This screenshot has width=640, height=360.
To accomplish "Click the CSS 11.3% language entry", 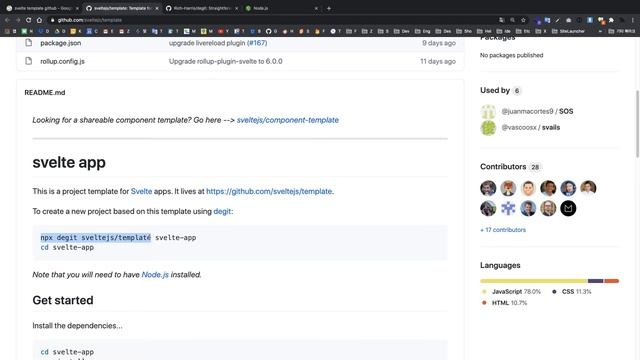I will (x=572, y=291).
